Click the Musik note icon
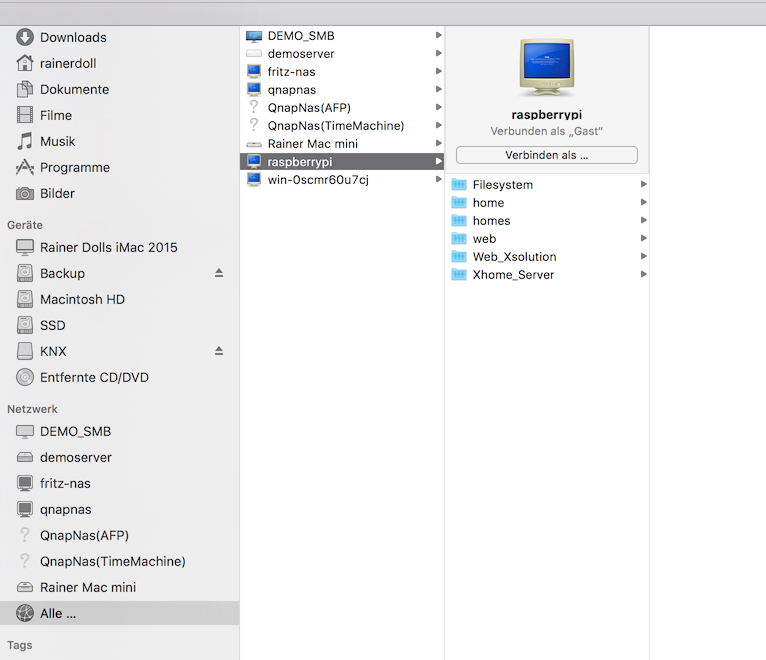 25,141
